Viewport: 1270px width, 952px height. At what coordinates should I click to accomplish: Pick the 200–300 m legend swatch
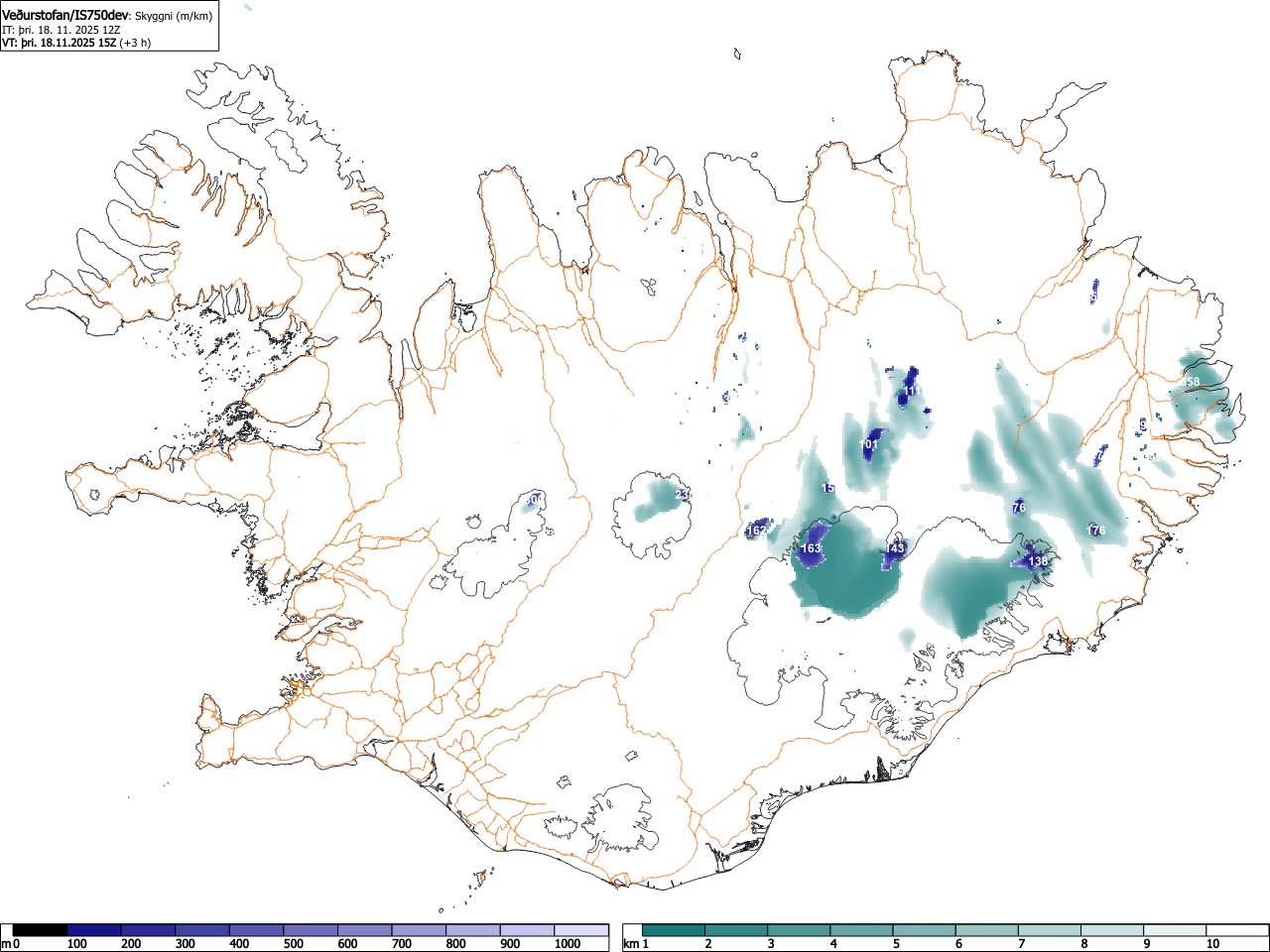[149, 930]
